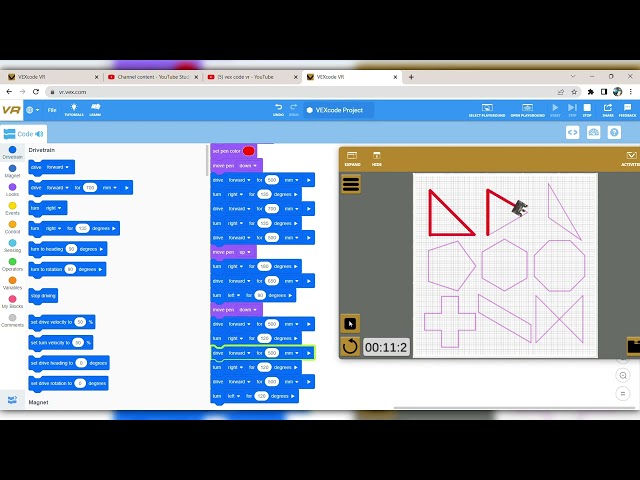Open the language globe menu
640x480 pixels.
(x=32, y=110)
